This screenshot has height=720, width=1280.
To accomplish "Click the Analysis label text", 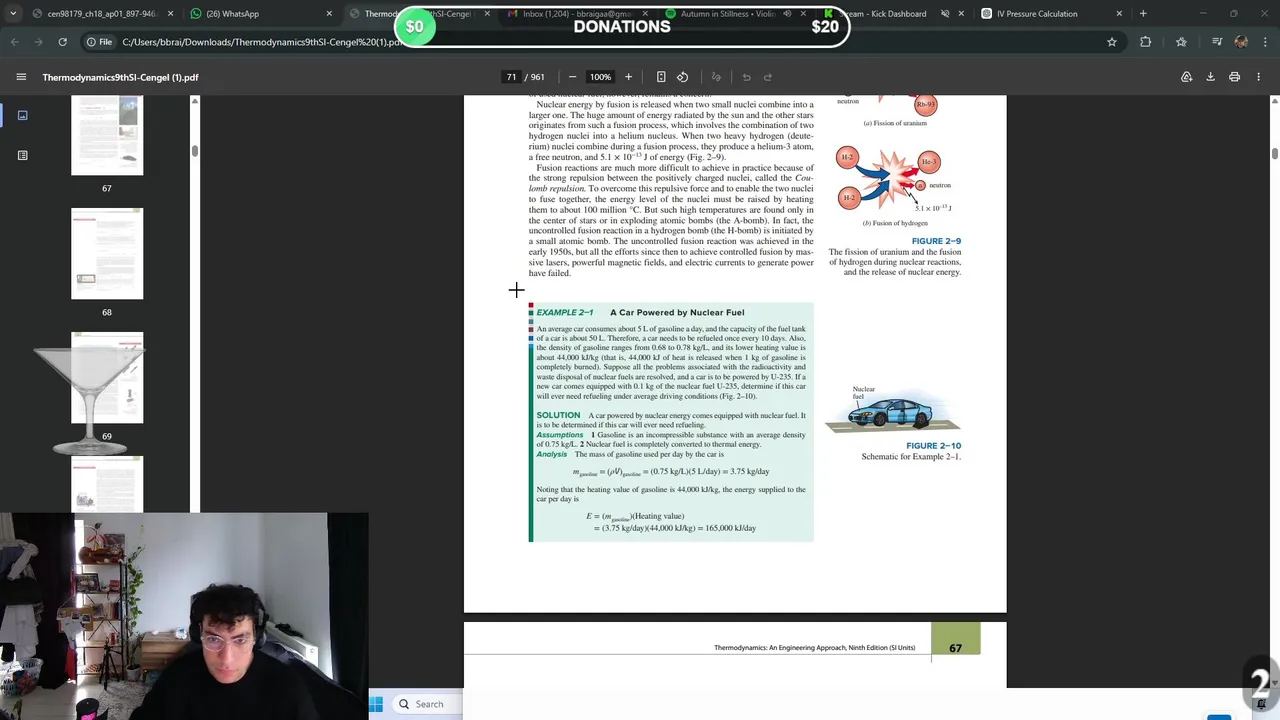I will (552, 454).
